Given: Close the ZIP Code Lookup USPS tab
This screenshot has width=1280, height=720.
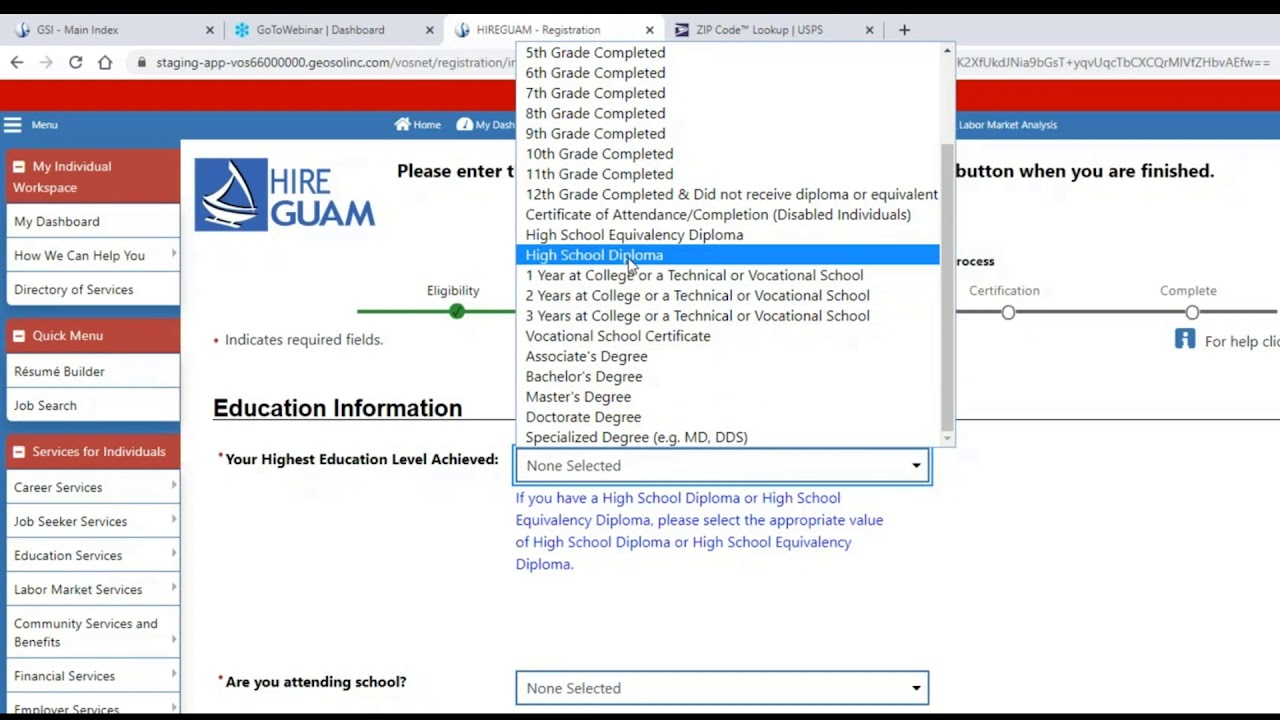Looking at the screenshot, I should click(870, 30).
